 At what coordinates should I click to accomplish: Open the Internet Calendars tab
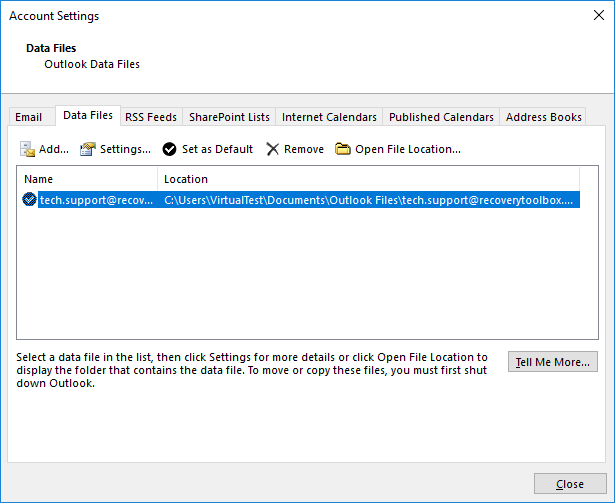point(329,117)
